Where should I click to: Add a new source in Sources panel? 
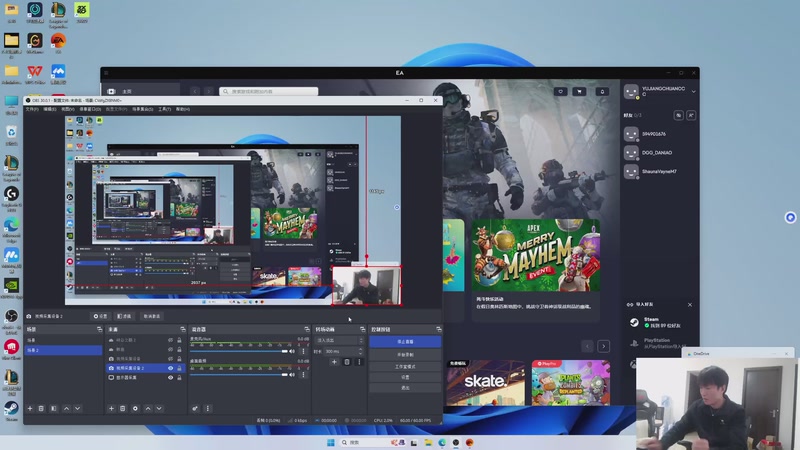click(x=111, y=409)
